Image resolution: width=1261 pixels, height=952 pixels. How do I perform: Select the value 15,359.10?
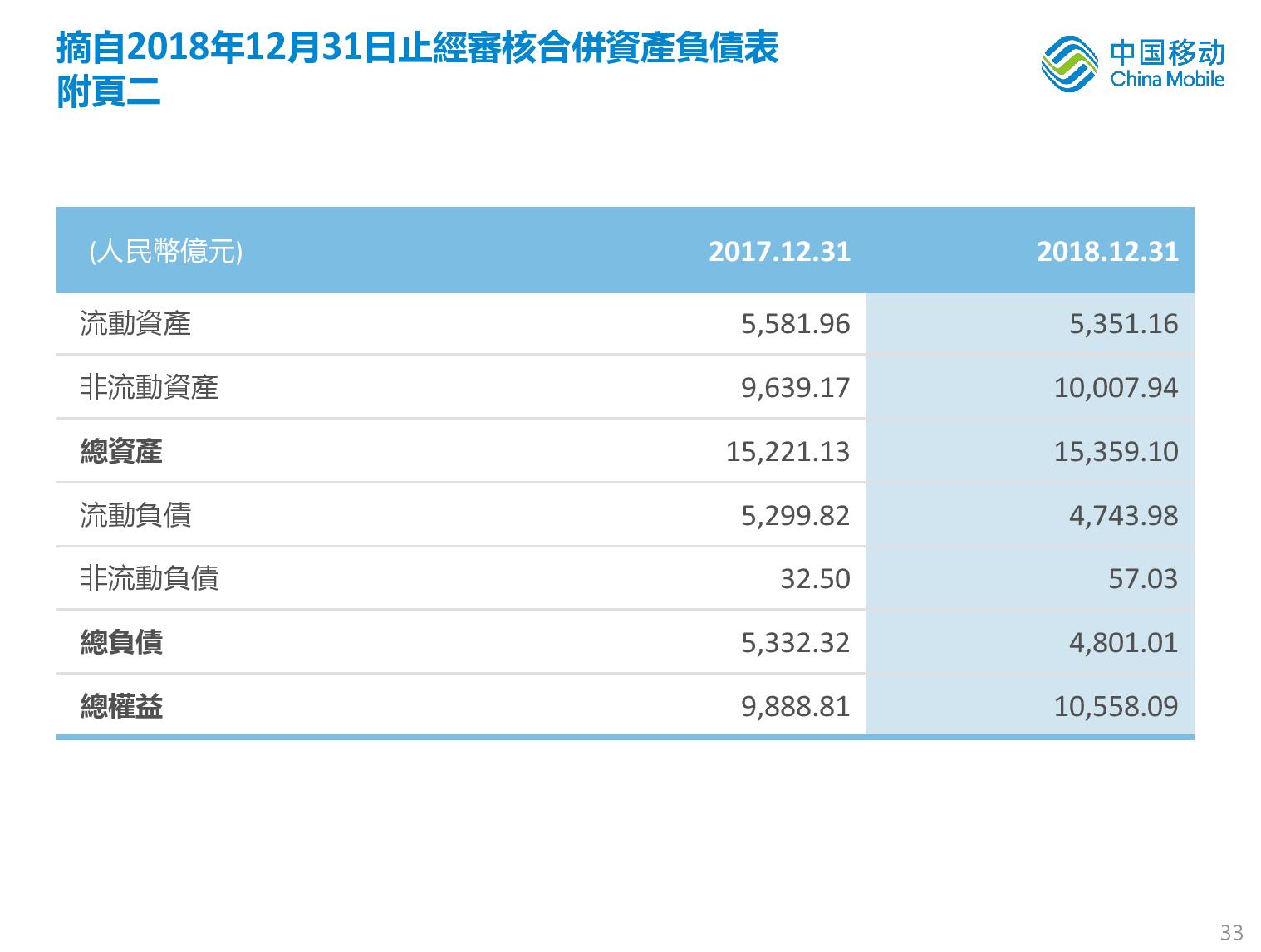click(1116, 452)
